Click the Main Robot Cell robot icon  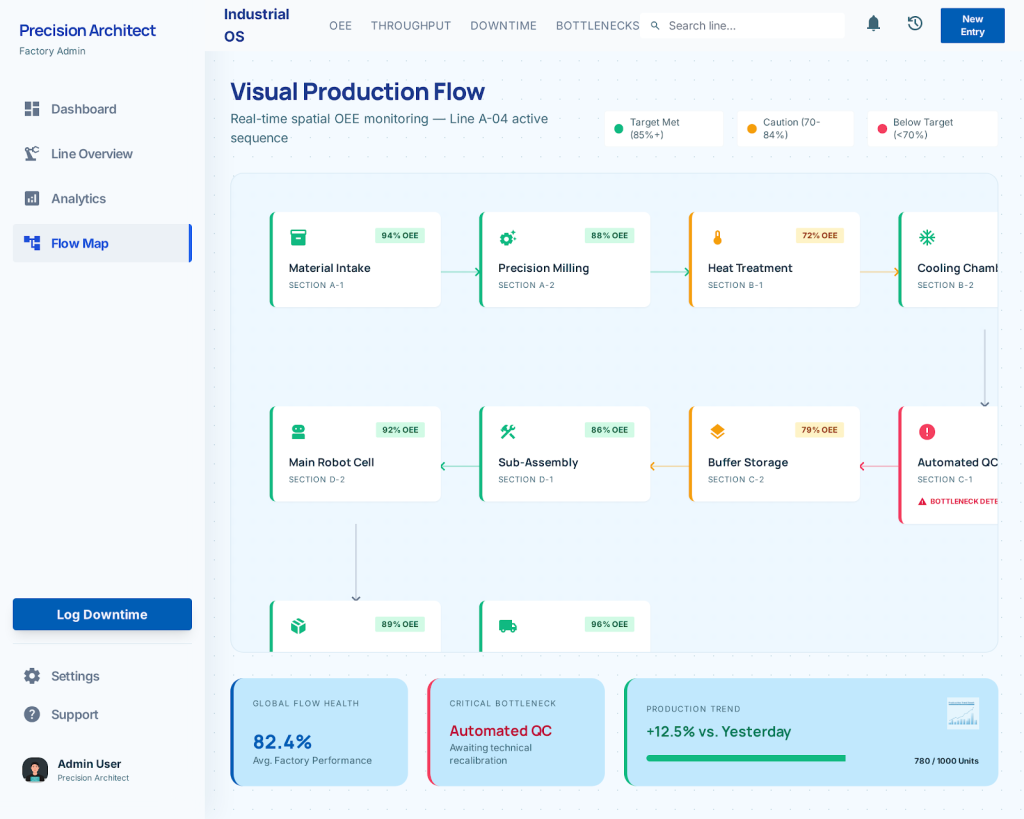pyautogui.click(x=298, y=432)
